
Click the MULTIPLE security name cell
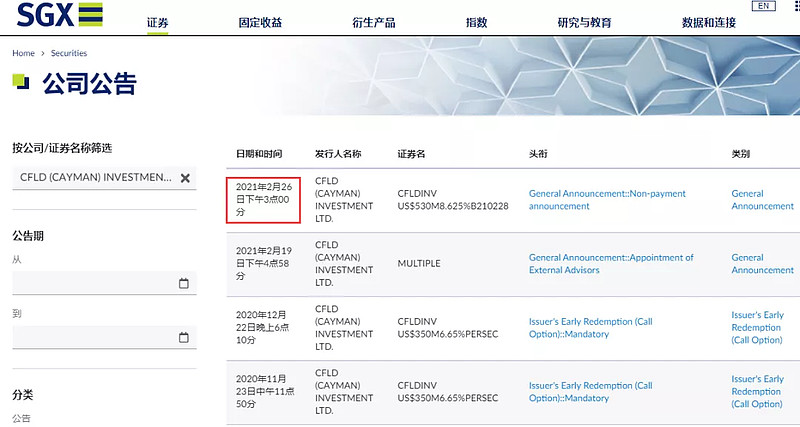[419, 264]
